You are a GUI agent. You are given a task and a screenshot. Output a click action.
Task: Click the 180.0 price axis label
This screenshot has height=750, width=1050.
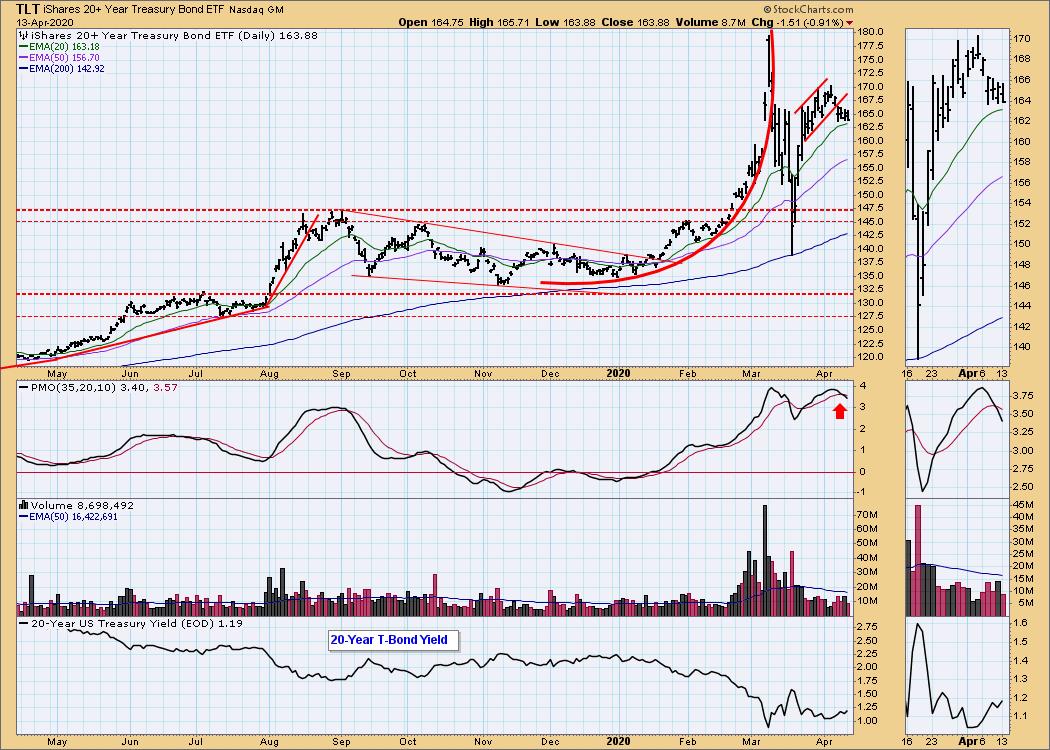coord(870,31)
